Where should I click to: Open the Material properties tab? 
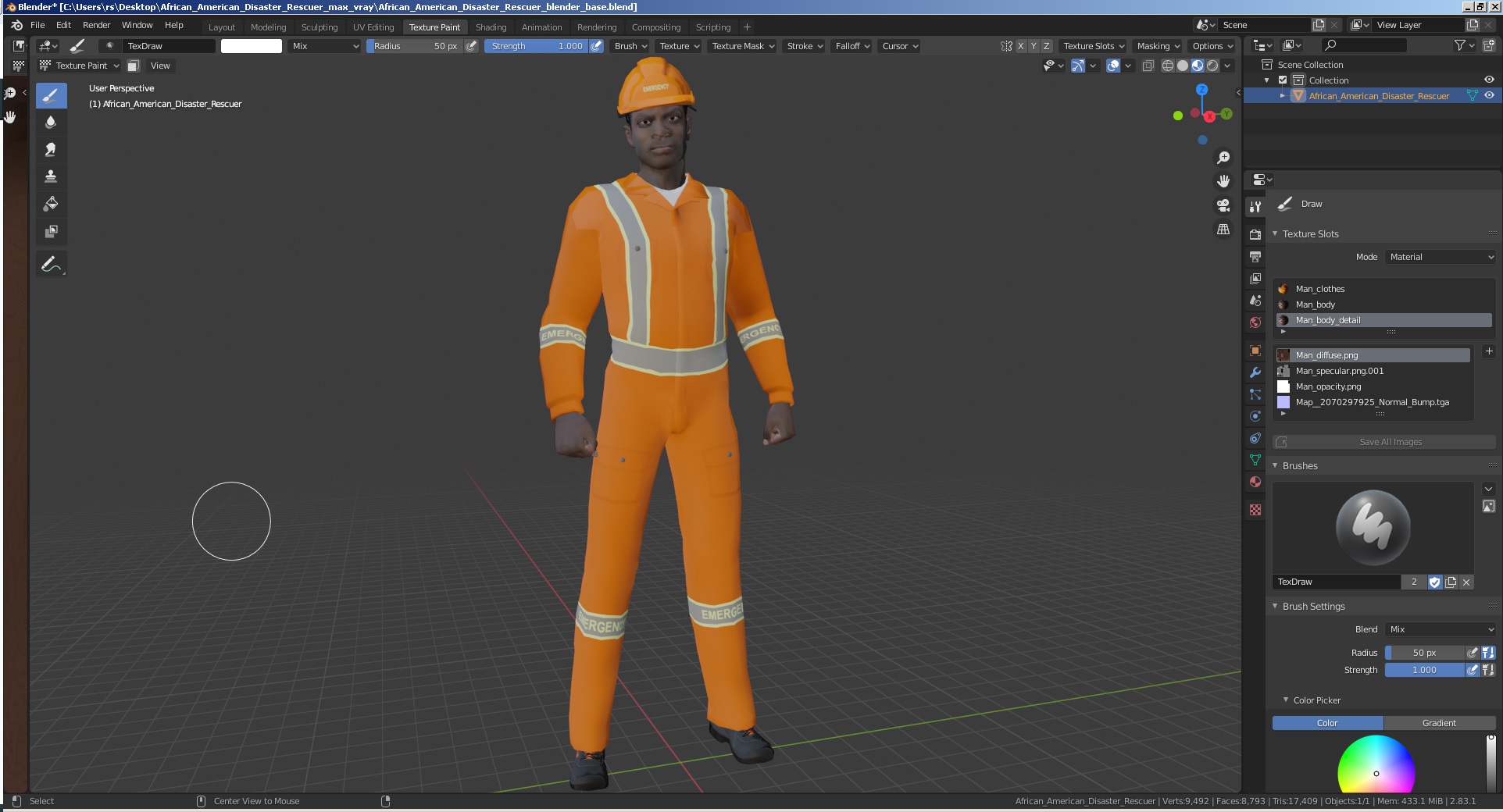pos(1255,482)
